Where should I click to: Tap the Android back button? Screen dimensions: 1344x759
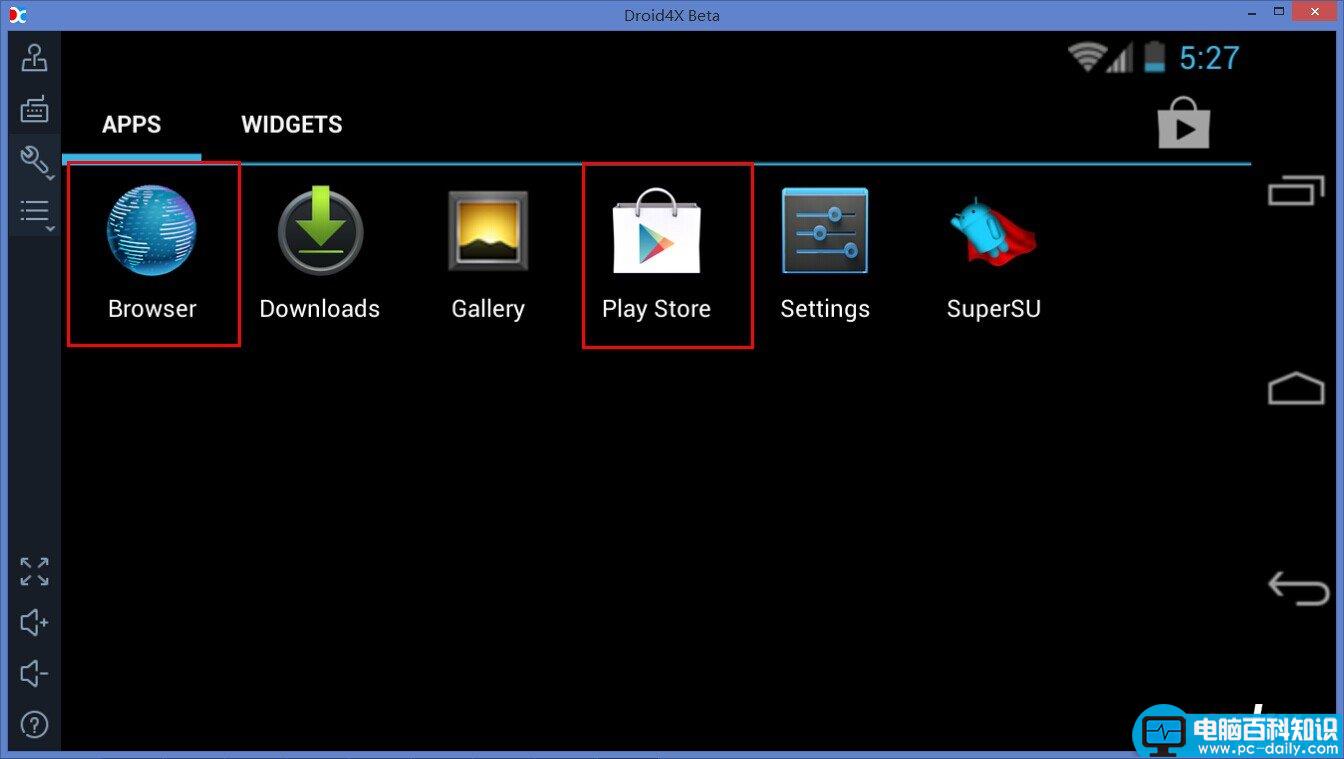coord(1297,588)
